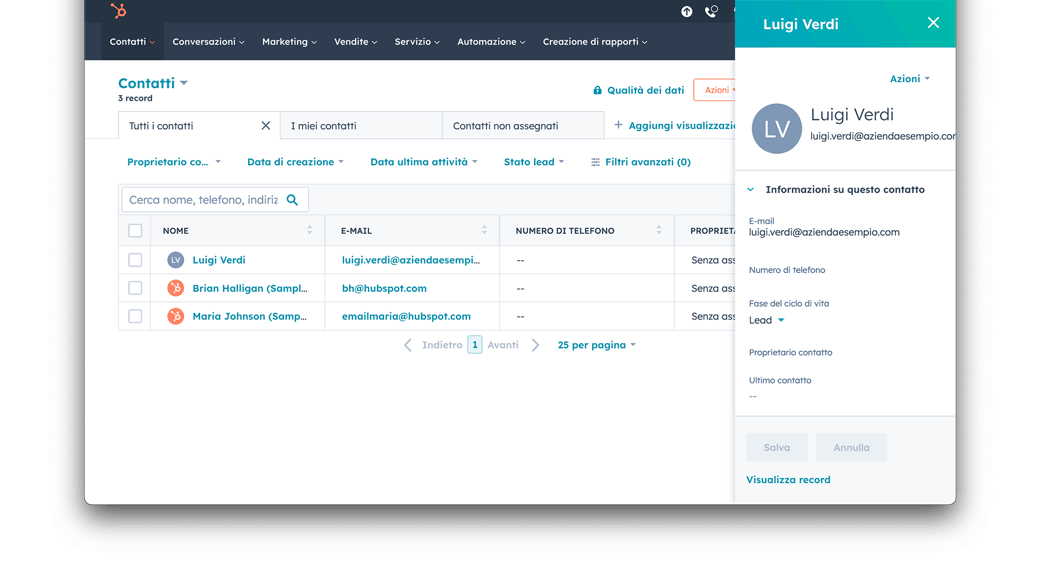1040x586 pixels.
Task: Open the Marketing menu
Action: tap(289, 42)
